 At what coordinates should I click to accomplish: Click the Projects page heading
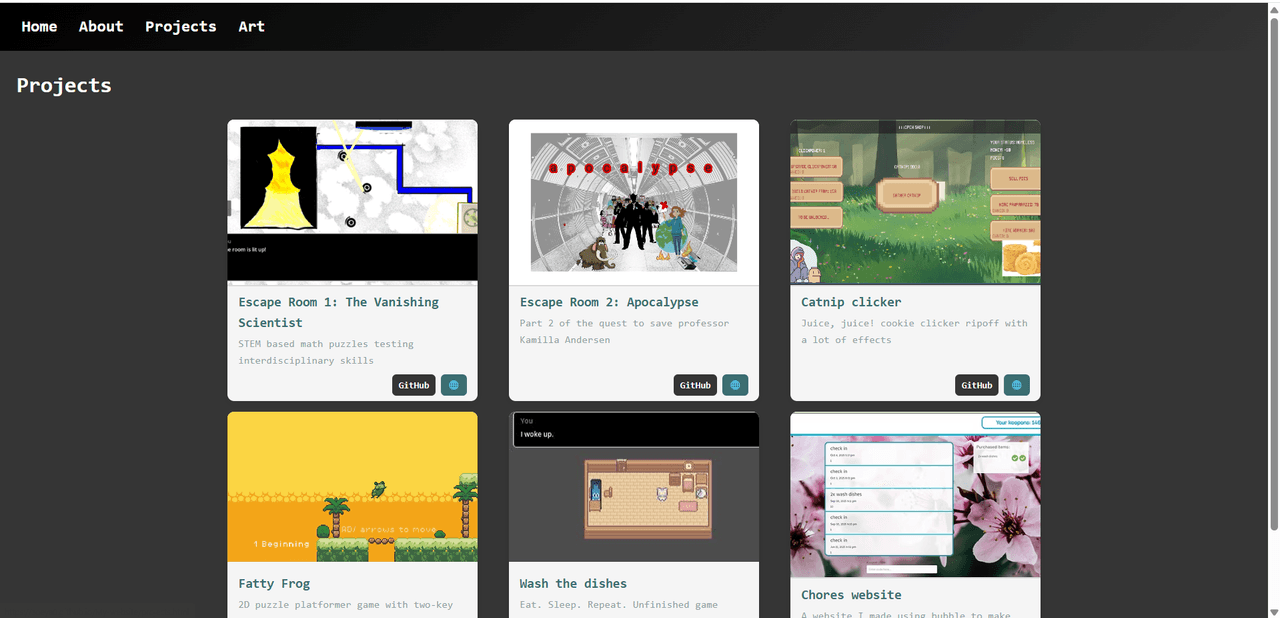pyautogui.click(x=64, y=86)
